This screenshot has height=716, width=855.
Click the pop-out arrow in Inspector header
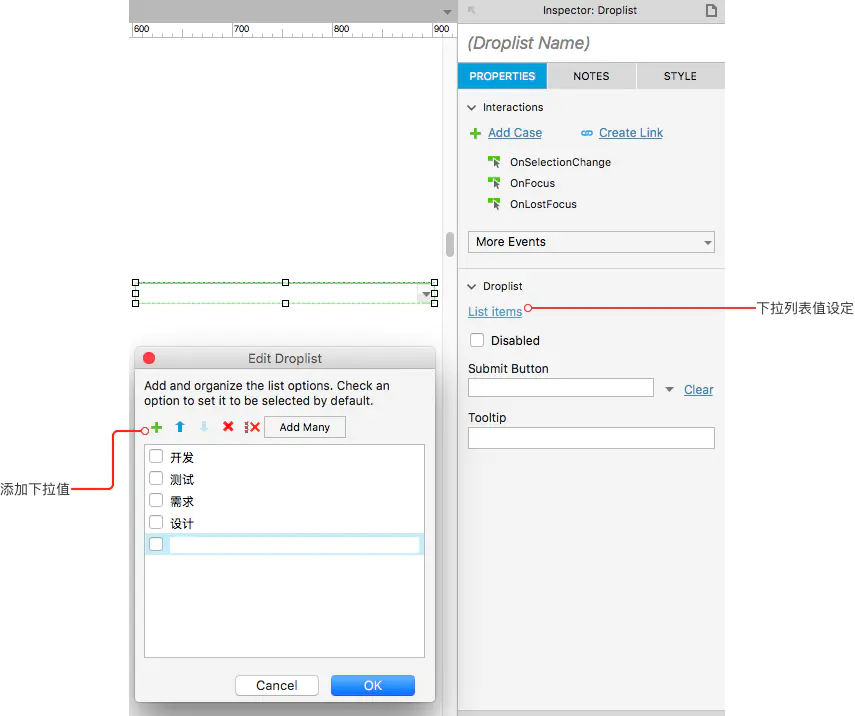(472, 10)
